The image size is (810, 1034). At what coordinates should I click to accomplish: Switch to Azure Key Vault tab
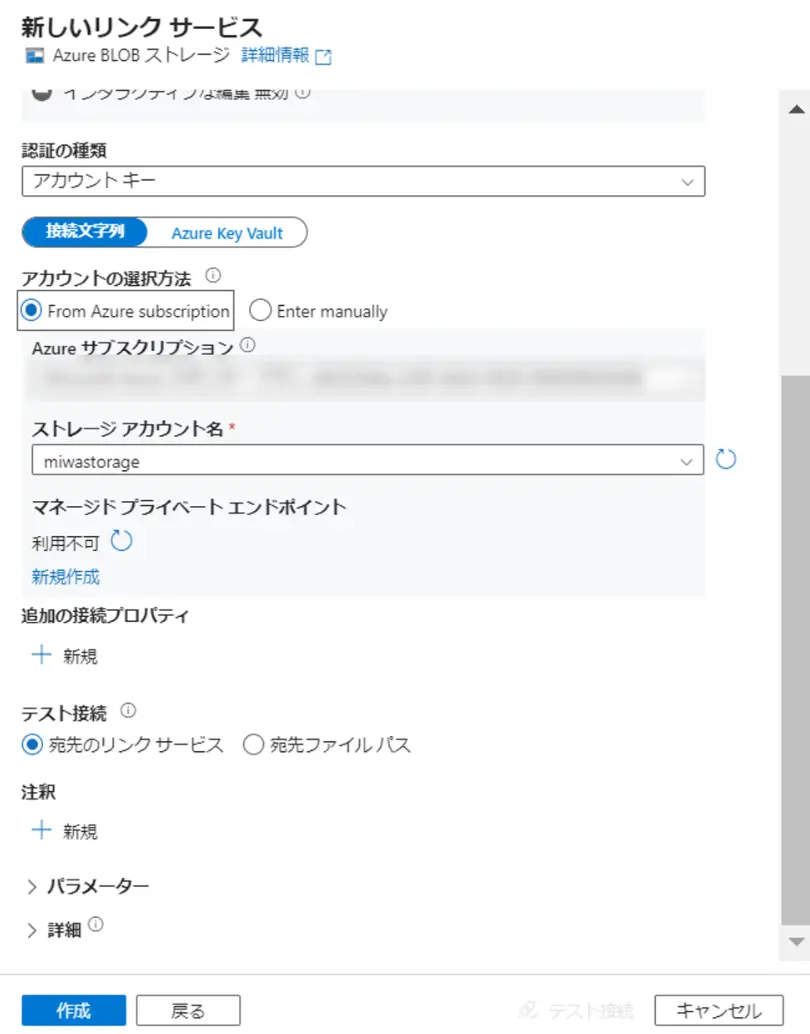click(x=227, y=233)
